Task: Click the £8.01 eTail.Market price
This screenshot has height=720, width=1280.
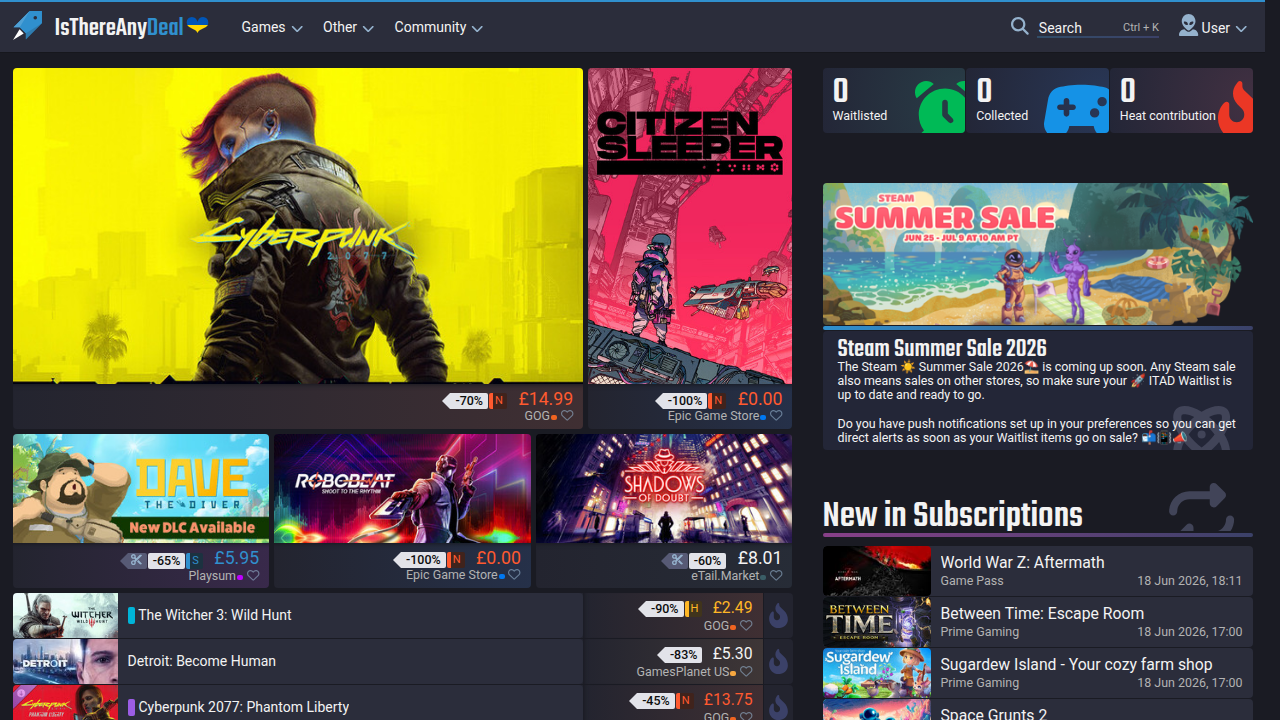Action: click(759, 558)
